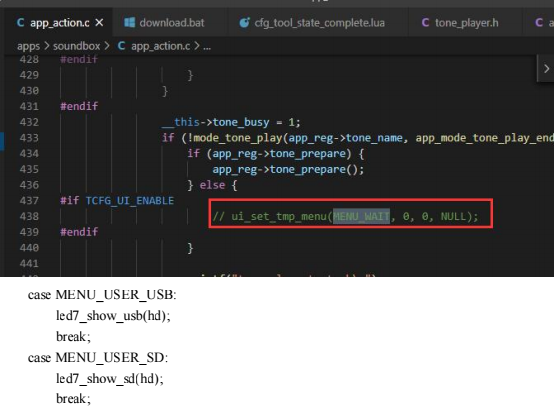Click the C icon on tone_player.h tab

pos(425,23)
